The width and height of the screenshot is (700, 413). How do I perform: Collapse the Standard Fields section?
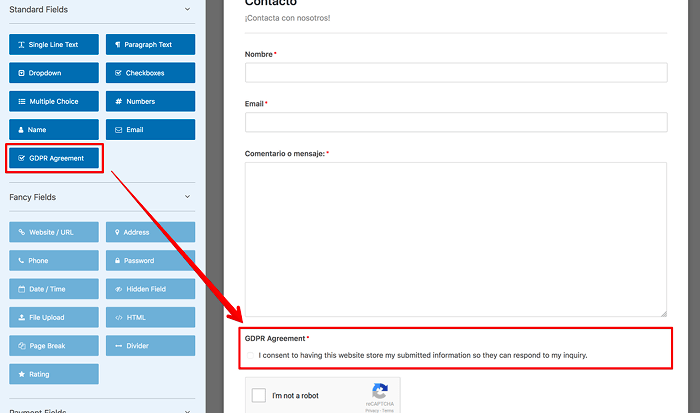coord(188,9)
